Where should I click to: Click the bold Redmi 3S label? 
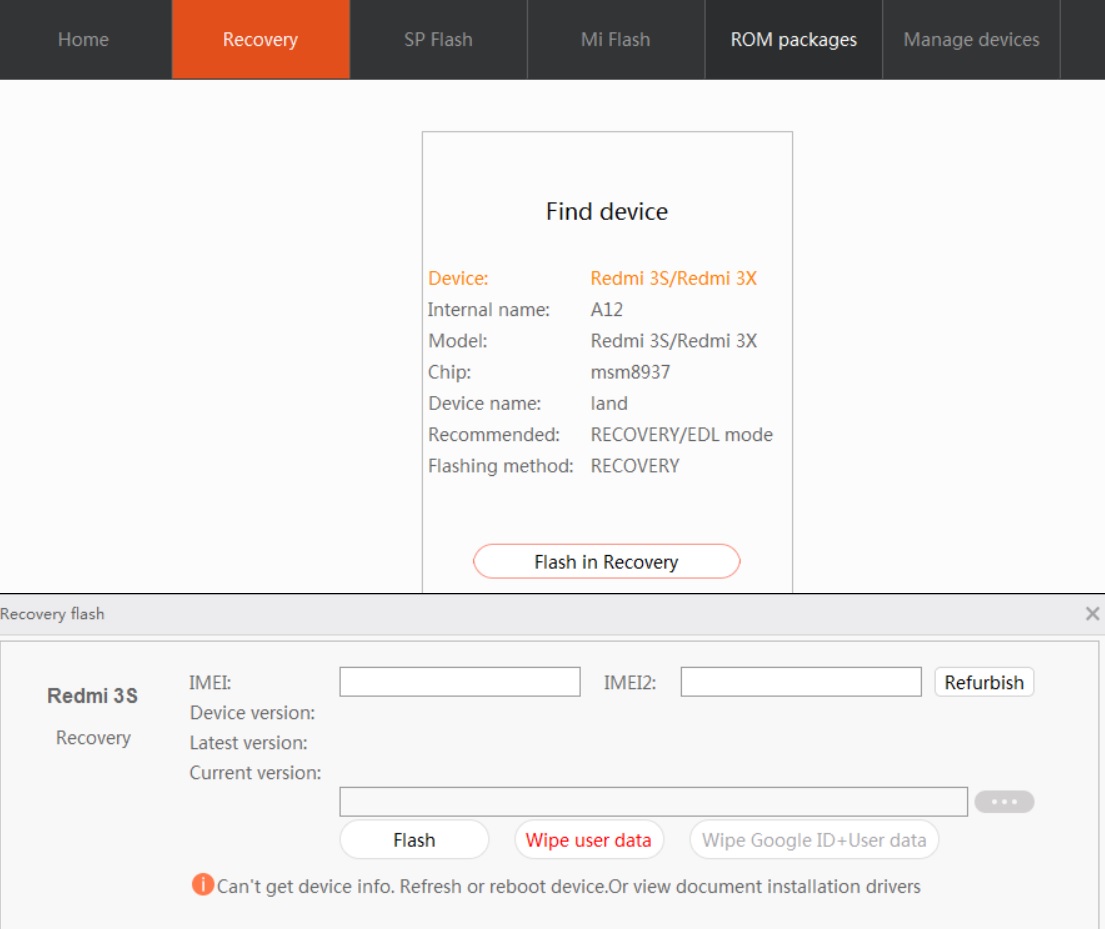[x=92, y=696]
